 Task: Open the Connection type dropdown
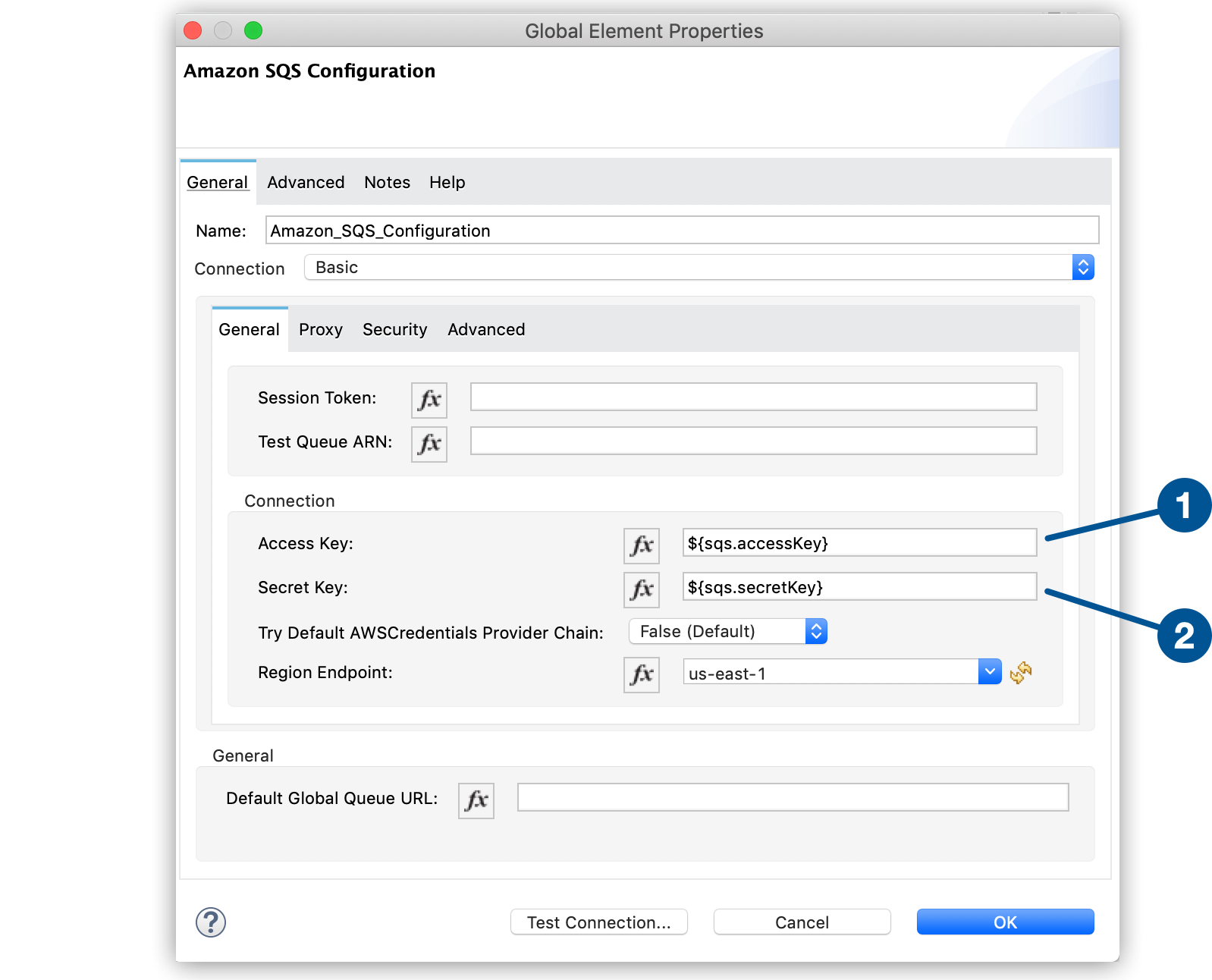[x=1082, y=267]
